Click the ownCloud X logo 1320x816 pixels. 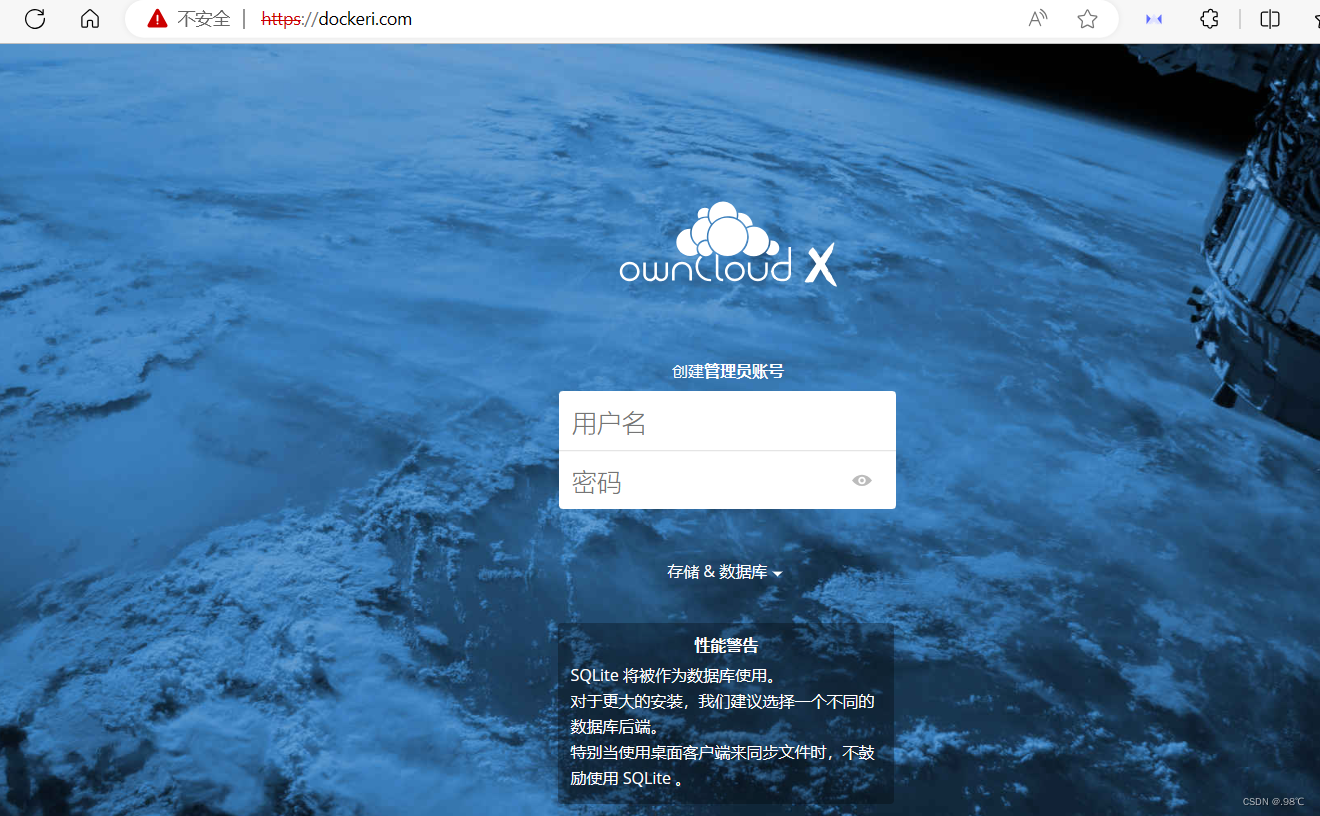[x=728, y=244]
